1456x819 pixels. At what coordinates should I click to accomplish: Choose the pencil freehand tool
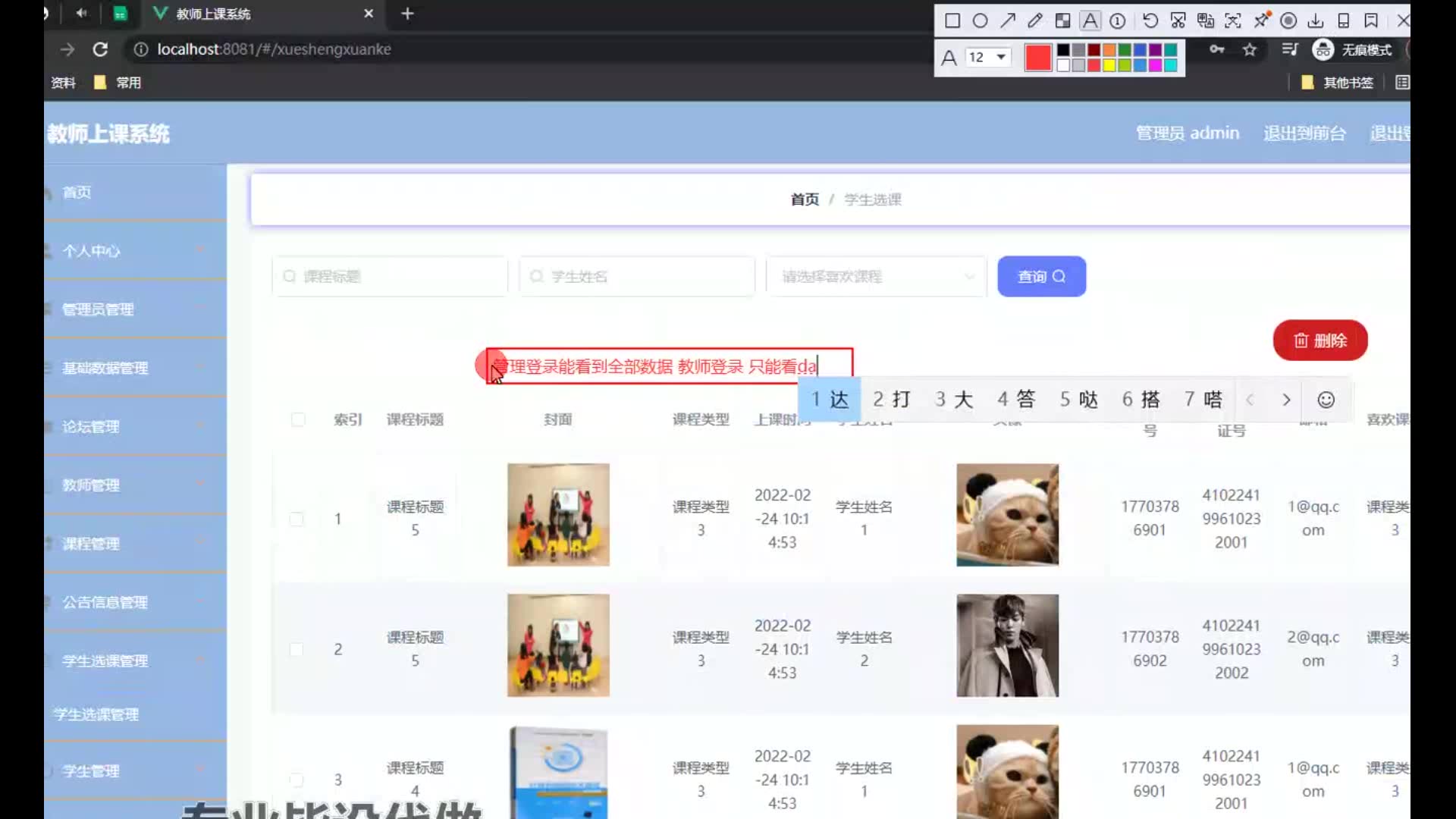coord(1035,20)
